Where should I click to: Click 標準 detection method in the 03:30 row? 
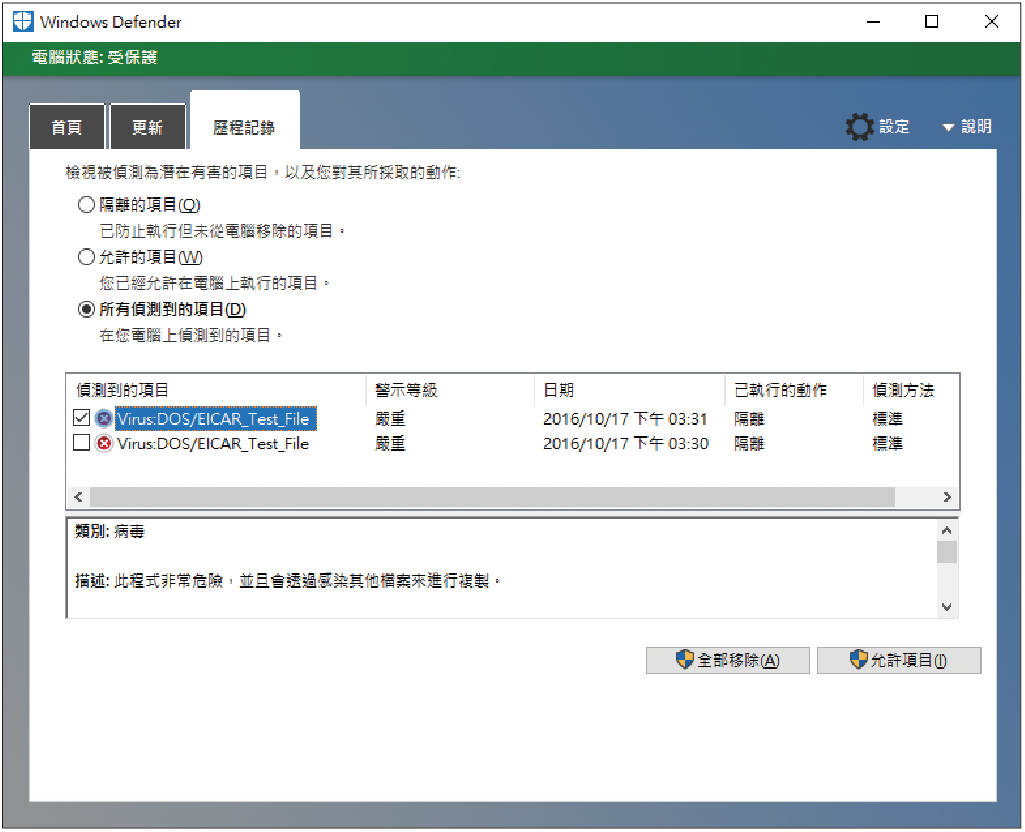coord(888,443)
